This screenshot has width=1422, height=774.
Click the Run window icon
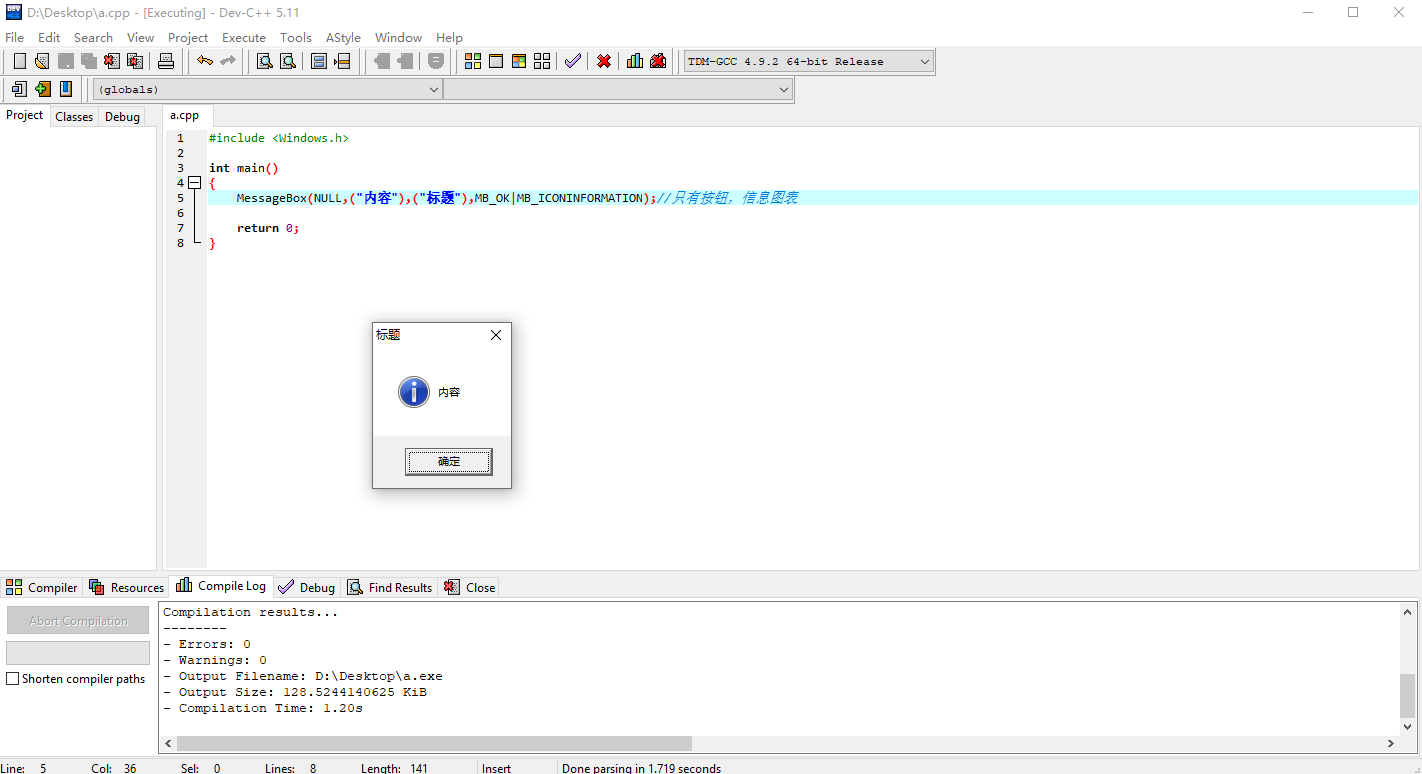click(496, 61)
